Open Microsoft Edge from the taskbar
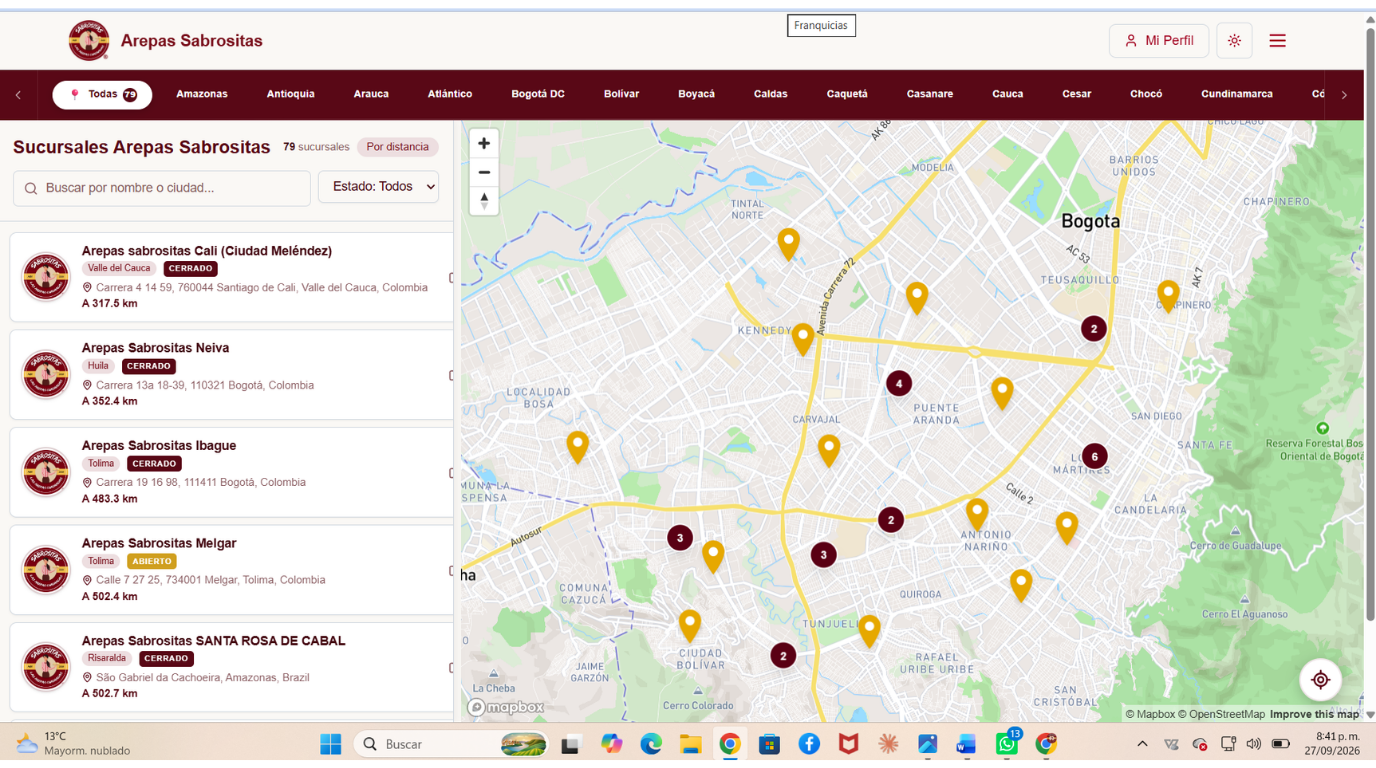The width and height of the screenshot is (1376, 768). click(x=651, y=744)
